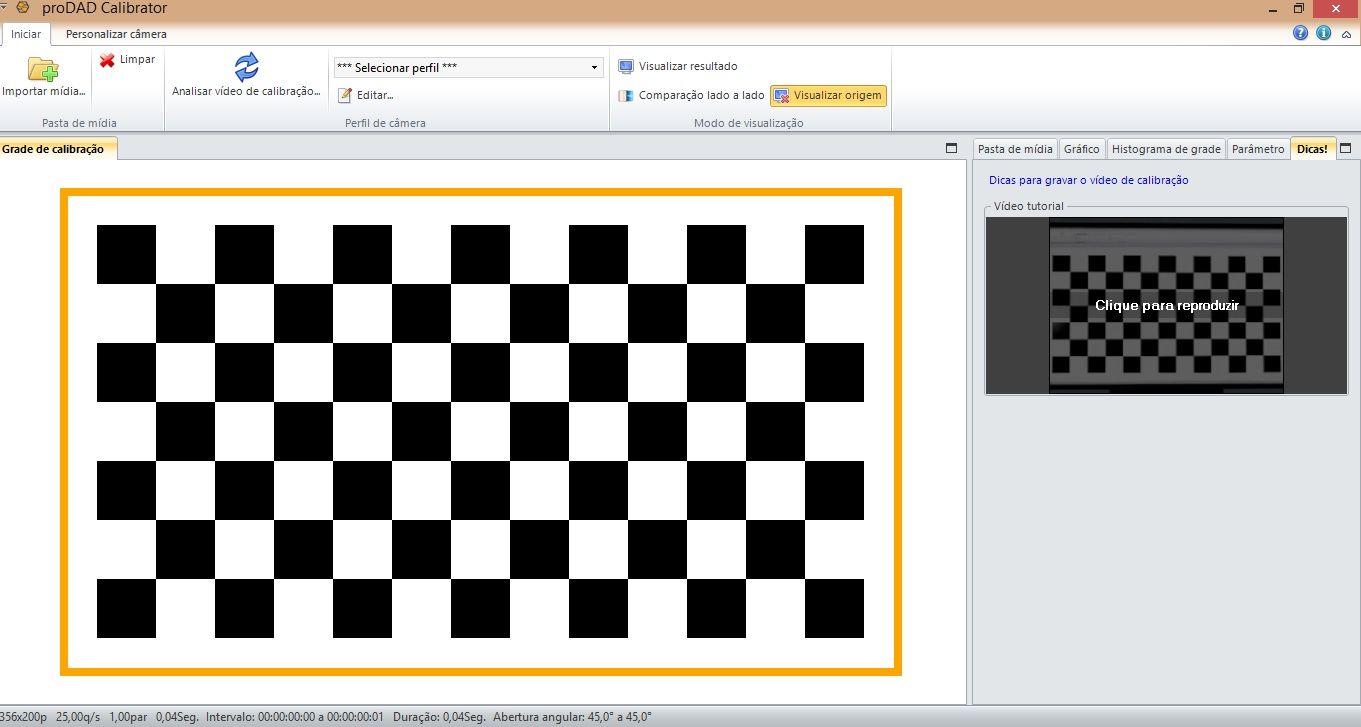Image resolution: width=1361 pixels, height=727 pixels.
Task: Click the Importar mídia folder icon
Action: 43,69
